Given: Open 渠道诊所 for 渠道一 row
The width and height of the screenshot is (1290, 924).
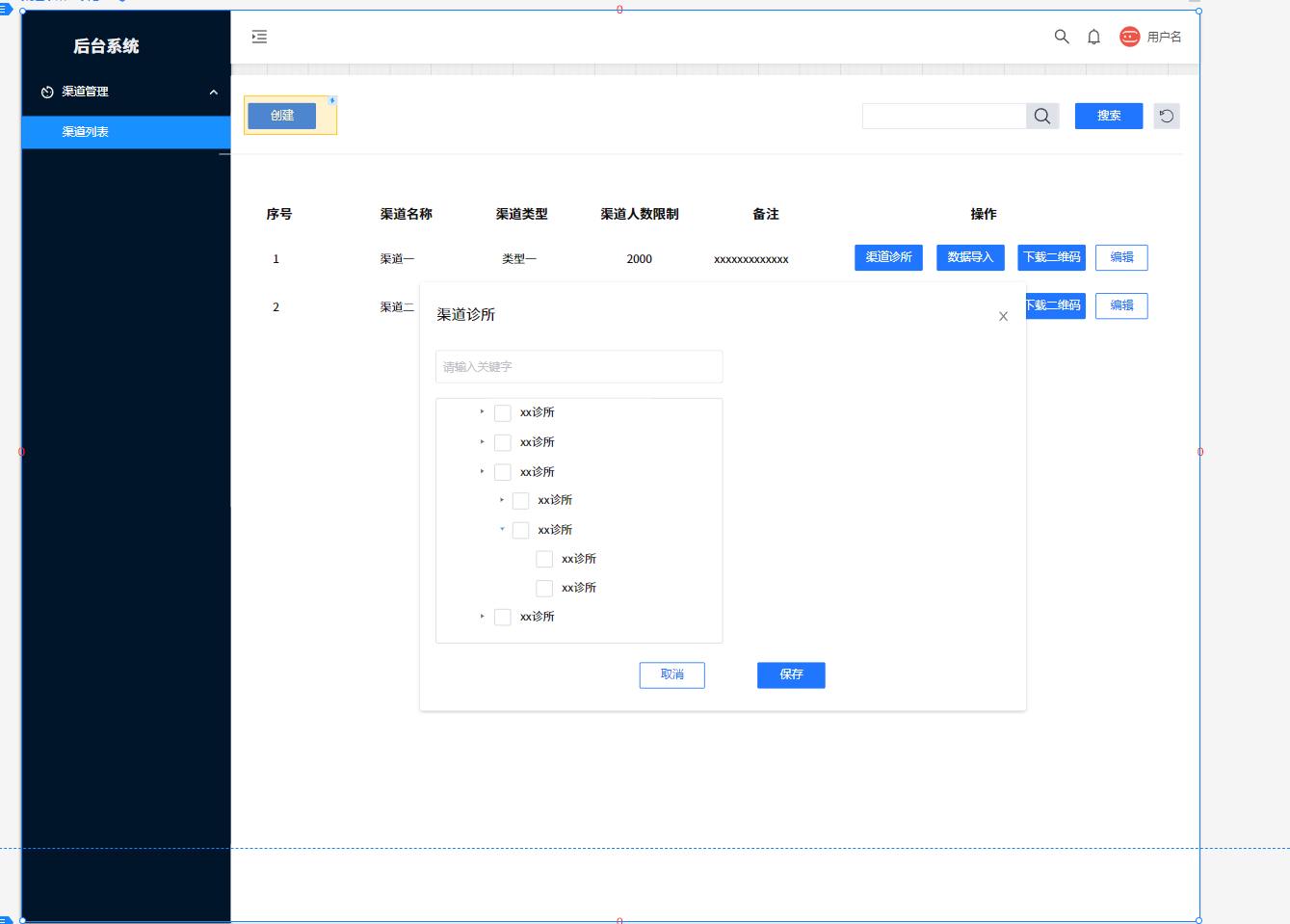Looking at the screenshot, I should 888,257.
